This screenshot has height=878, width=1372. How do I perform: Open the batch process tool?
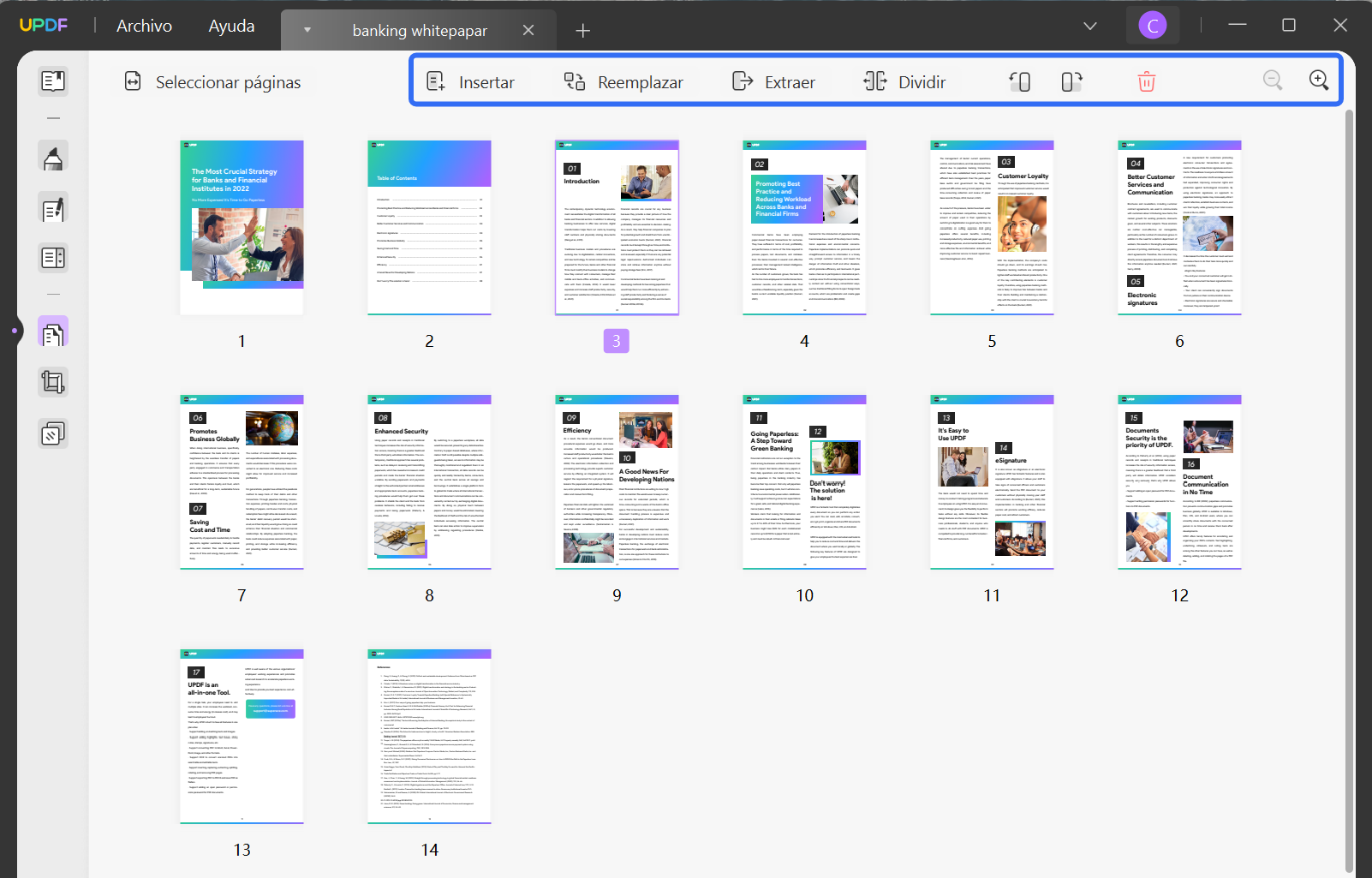tap(53, 433)
